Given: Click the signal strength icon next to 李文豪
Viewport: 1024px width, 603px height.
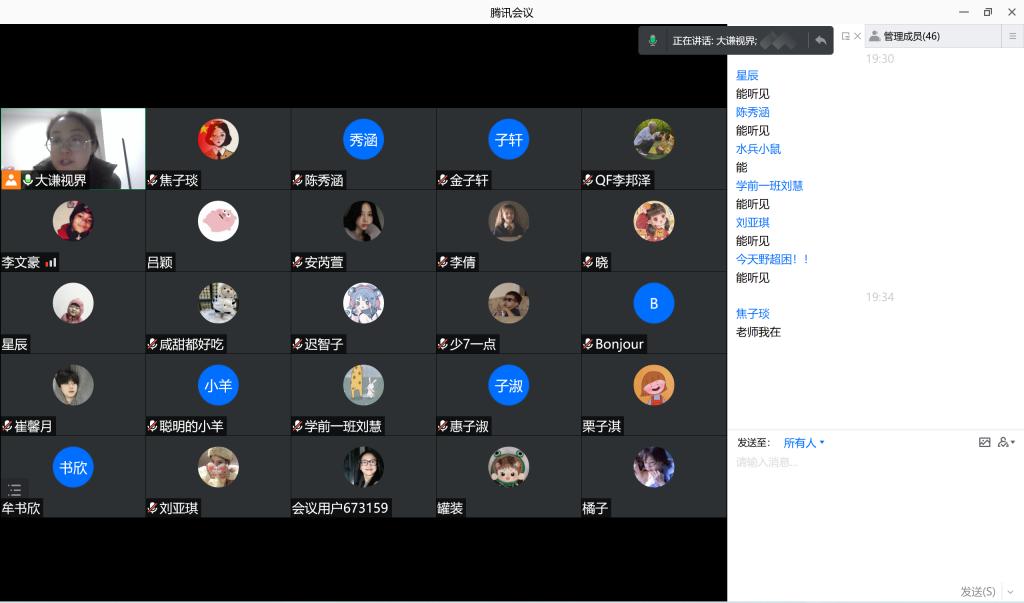Looking at the screenshot, I should [51, 262].
